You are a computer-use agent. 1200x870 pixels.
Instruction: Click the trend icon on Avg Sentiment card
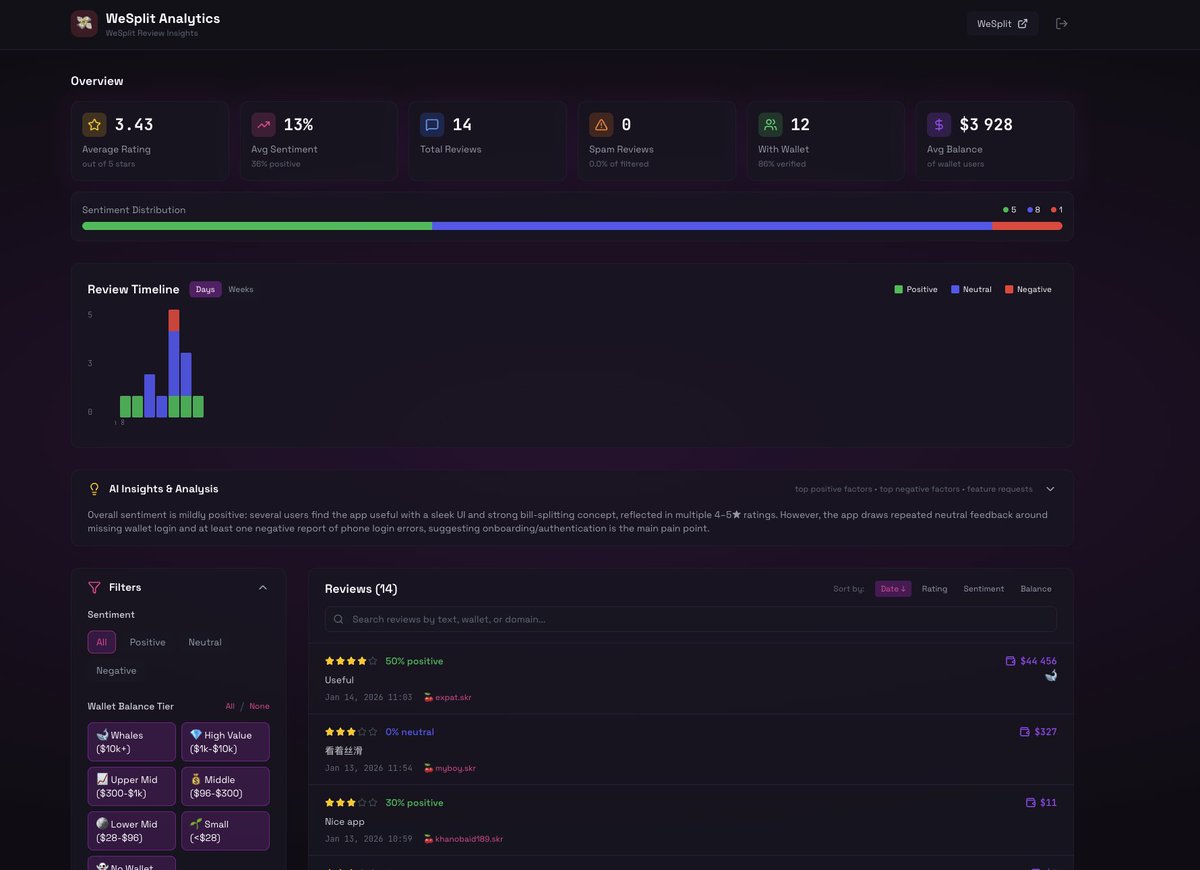pyautogui.click(x=263, y=125)
